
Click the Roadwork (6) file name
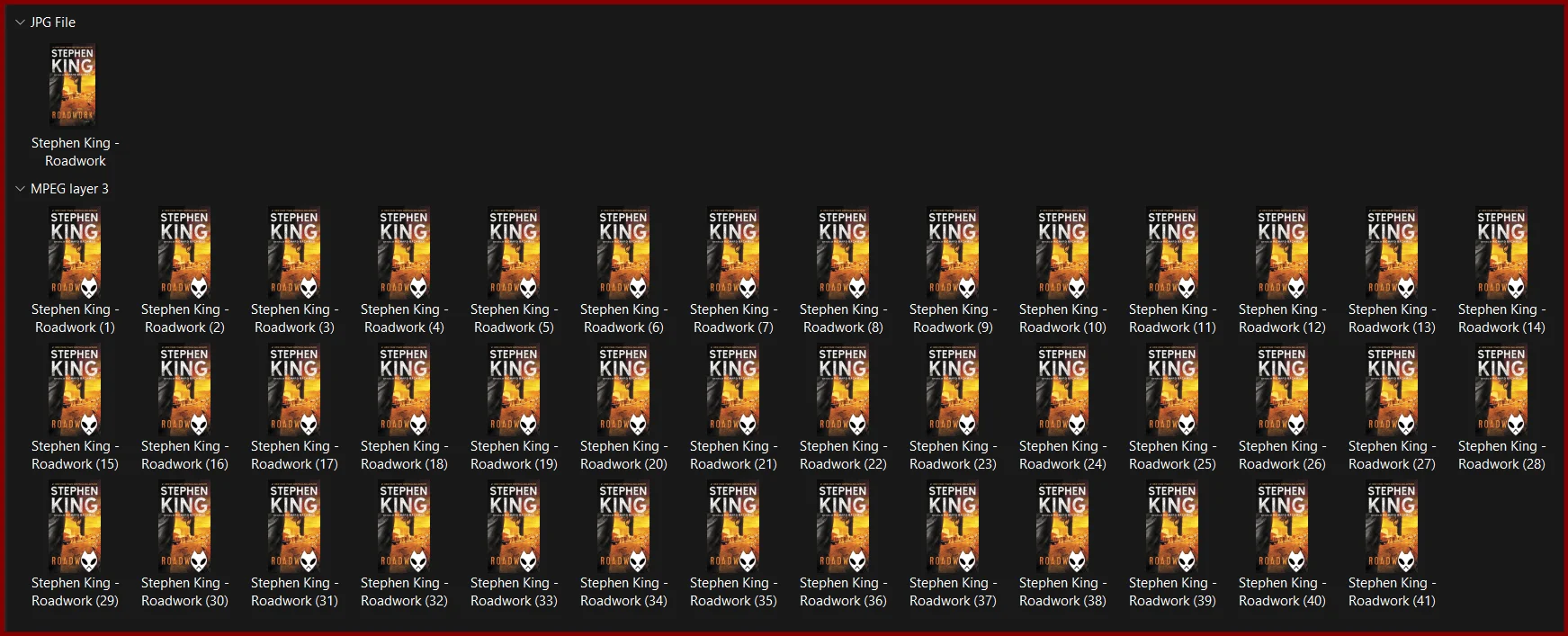click(x=623, y=318)
